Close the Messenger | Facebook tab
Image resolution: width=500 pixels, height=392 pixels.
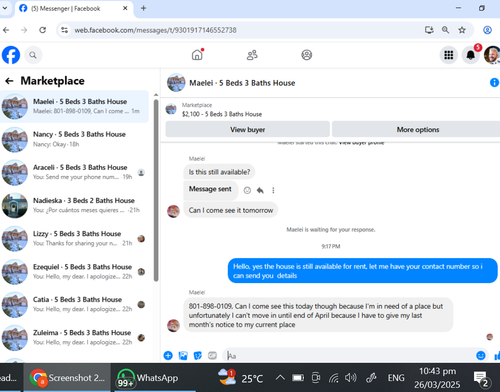coord(125,8)
